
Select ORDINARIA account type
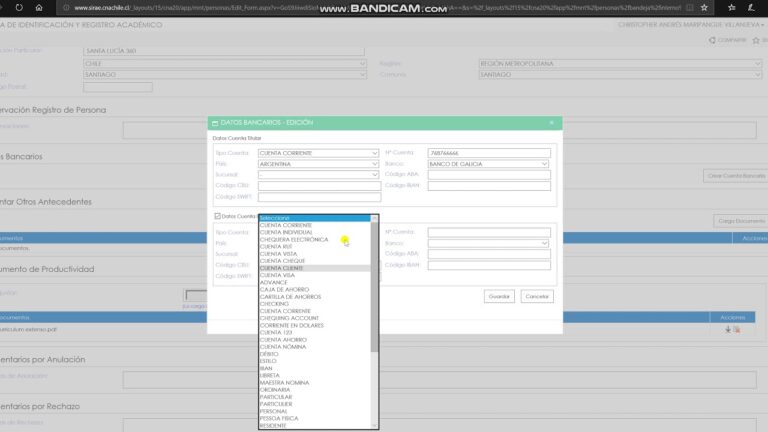tap(314, 390)
